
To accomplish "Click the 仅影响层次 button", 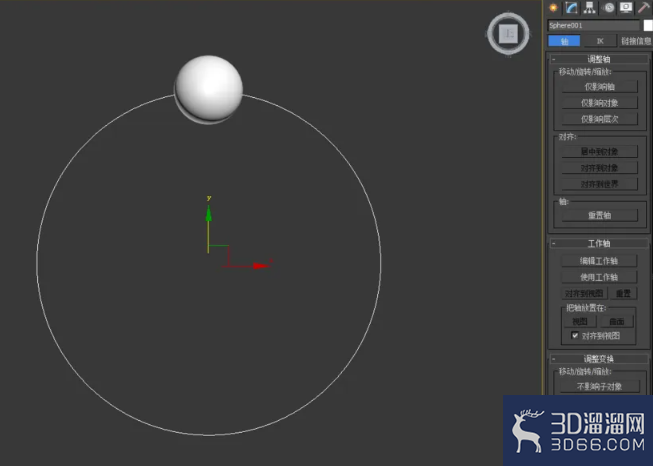I will [600, 119].
